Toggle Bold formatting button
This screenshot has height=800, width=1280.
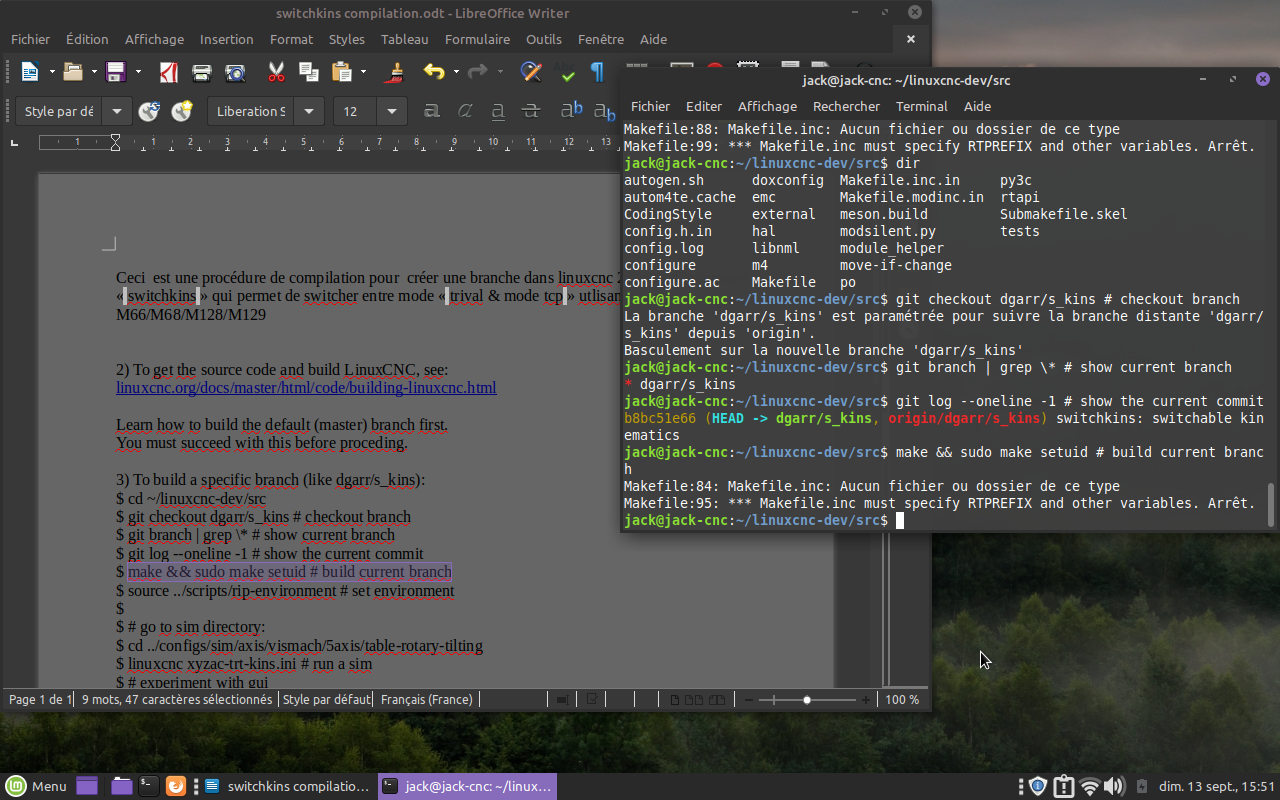(x=432, y=111)
